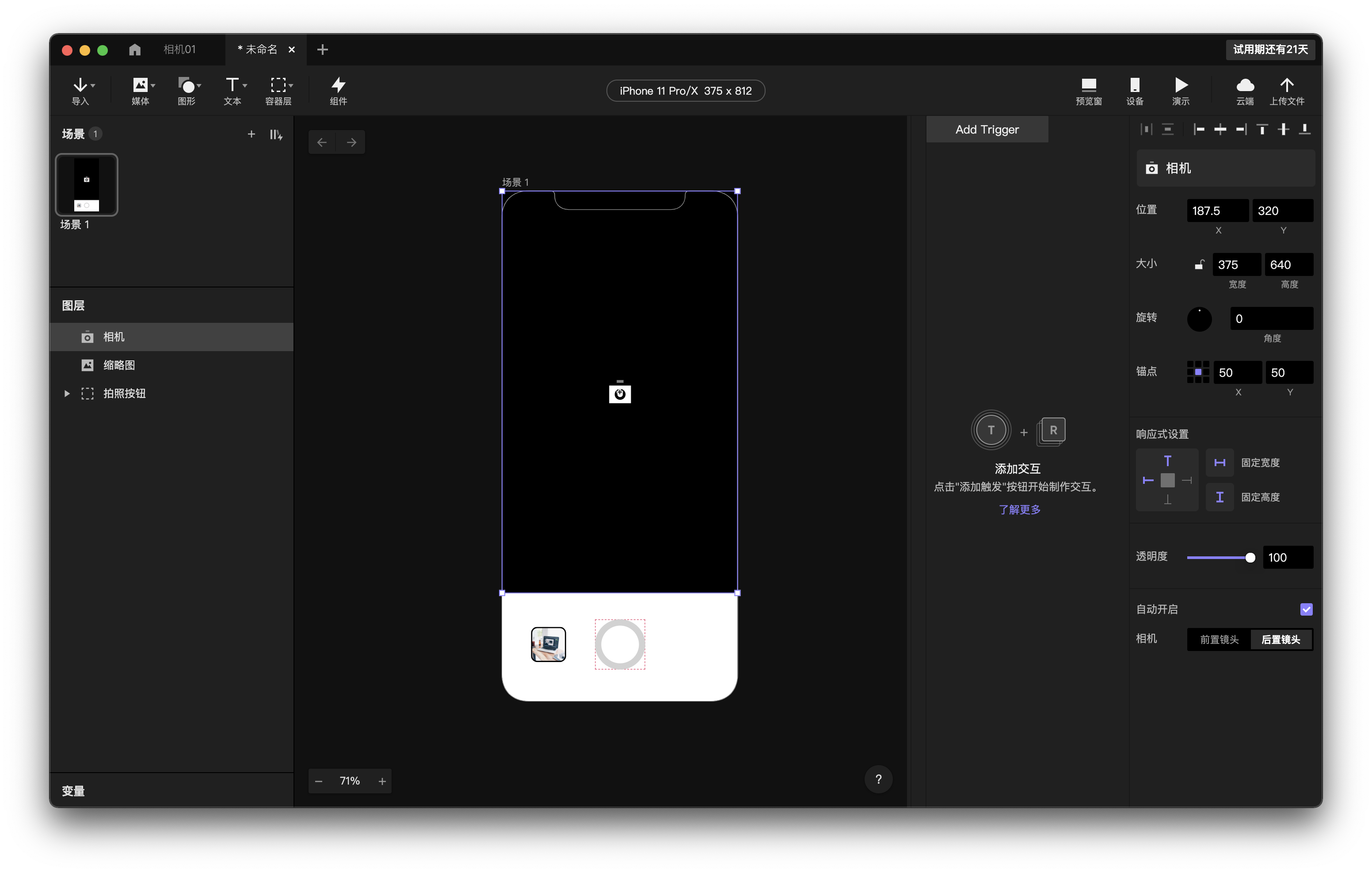Switch to the 相机01 tab

[179, 50]
